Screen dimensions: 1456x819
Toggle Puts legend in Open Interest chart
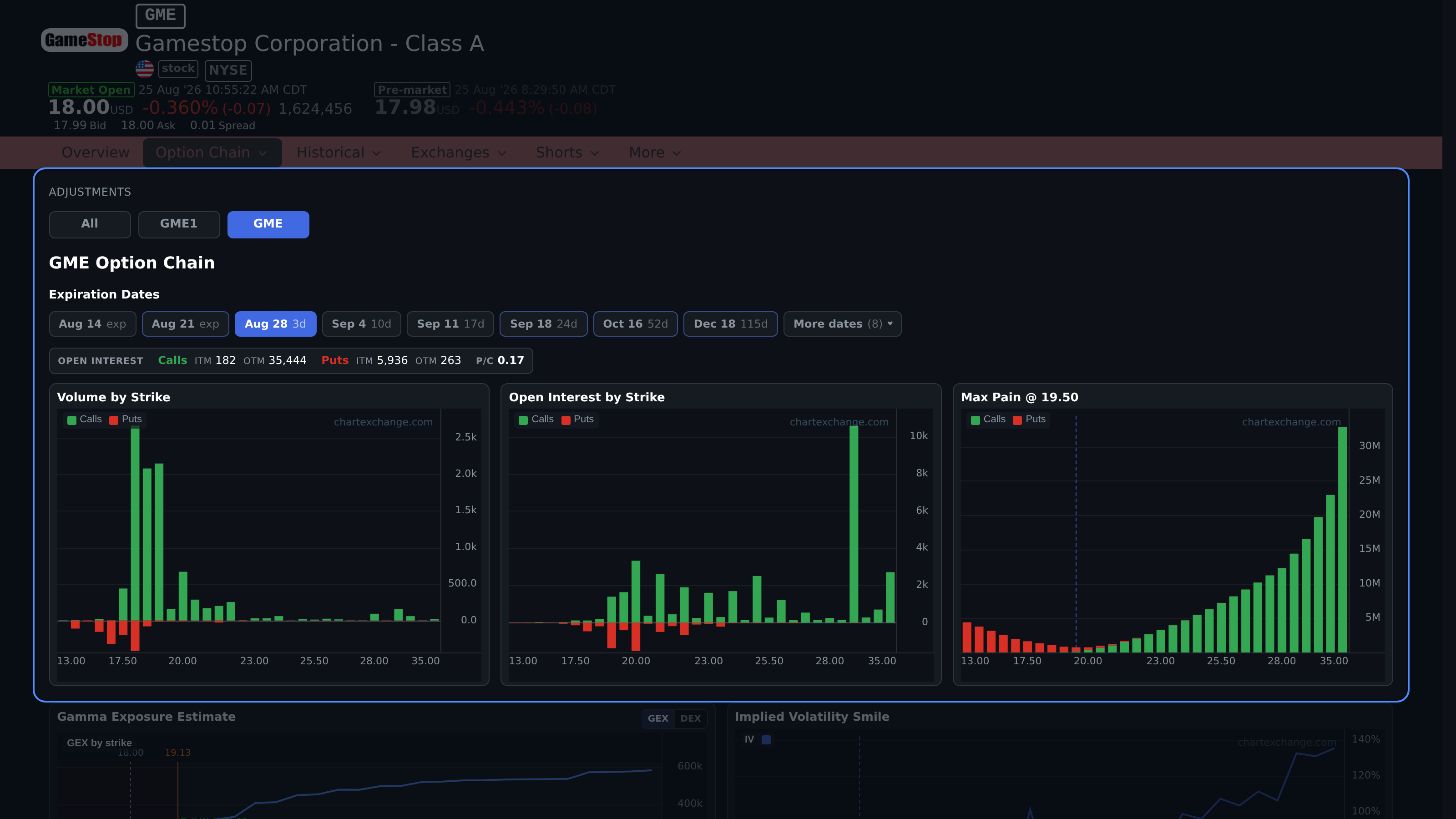coord(578,420)
